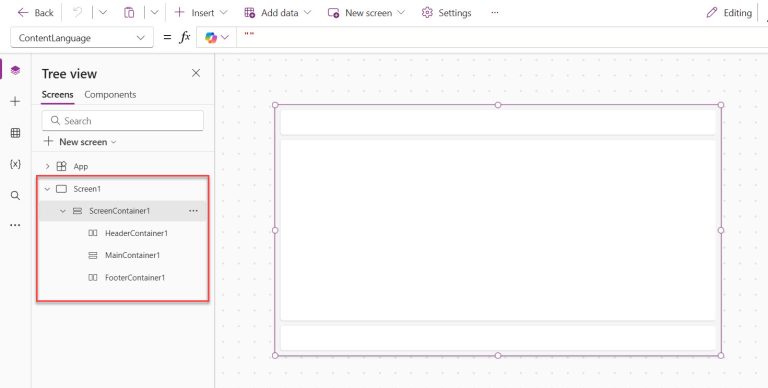Close the Tree view panel

pos(196,73)
